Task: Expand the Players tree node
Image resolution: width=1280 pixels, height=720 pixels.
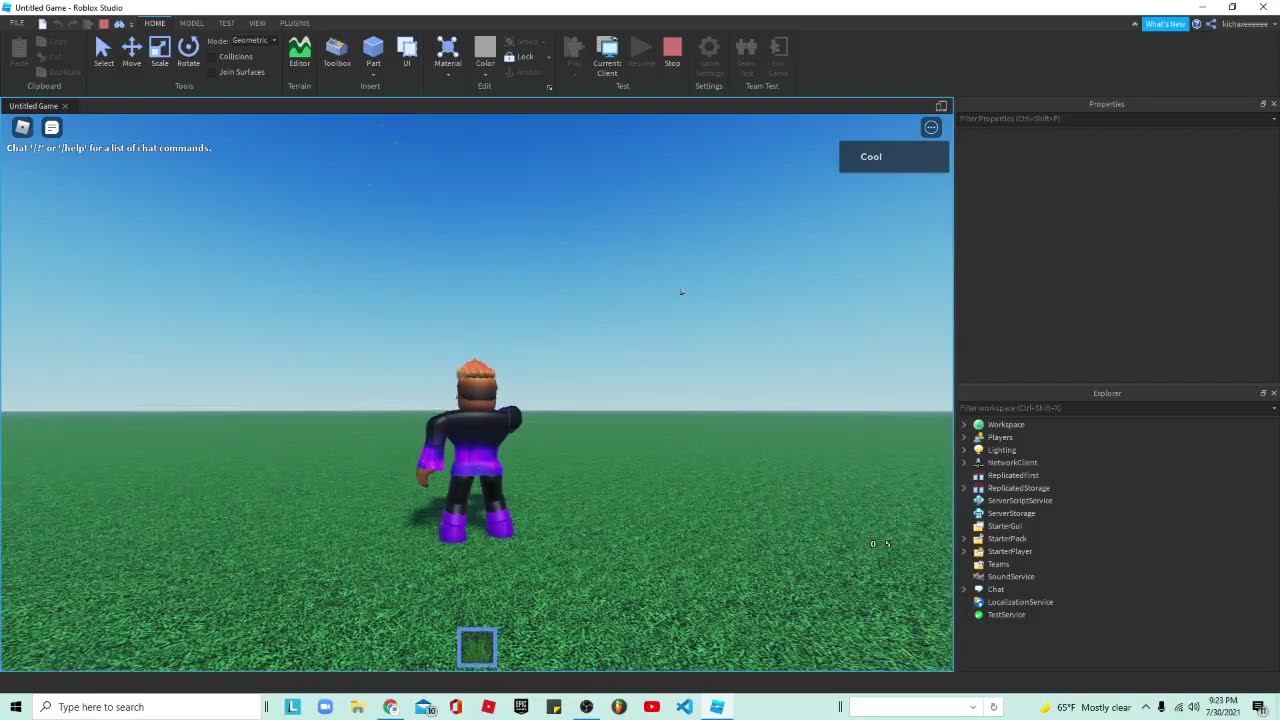Action: coord(964,437)
